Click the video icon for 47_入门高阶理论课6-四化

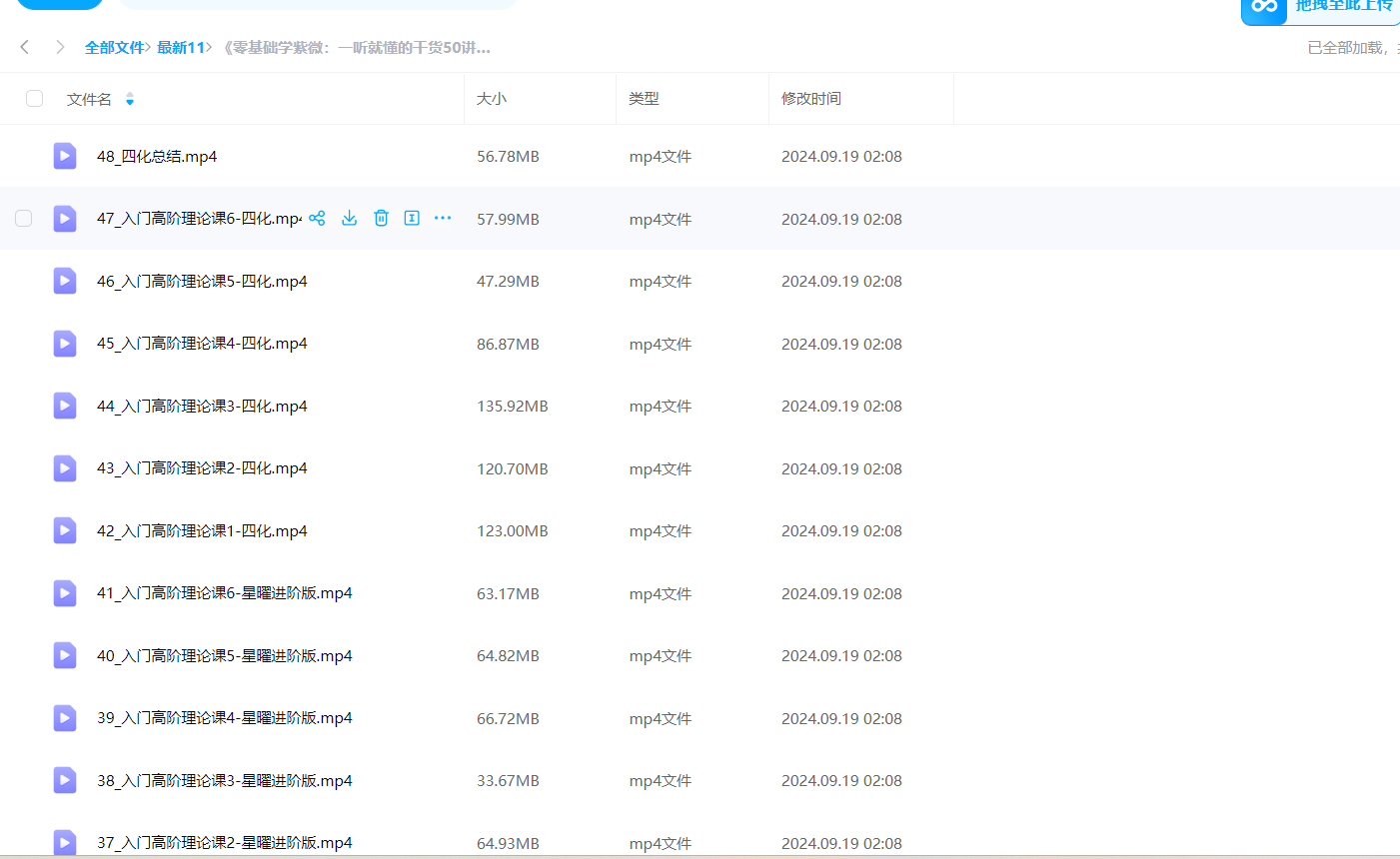(65, 219)
